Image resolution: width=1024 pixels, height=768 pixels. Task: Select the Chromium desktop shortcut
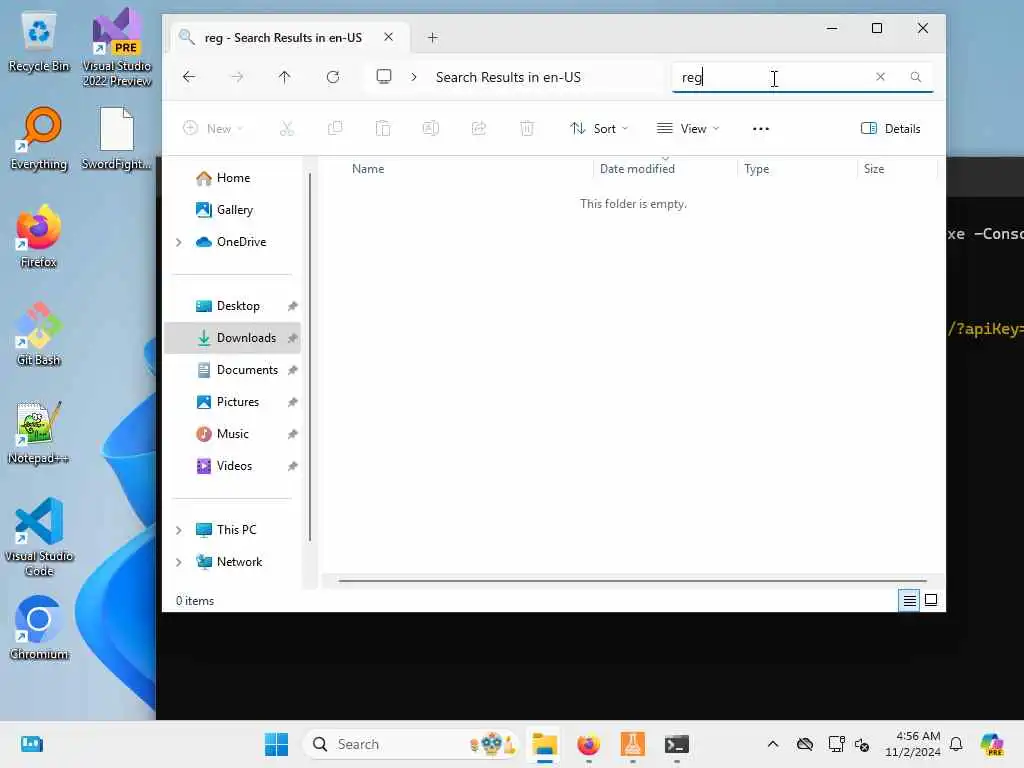tap(39, 628)
